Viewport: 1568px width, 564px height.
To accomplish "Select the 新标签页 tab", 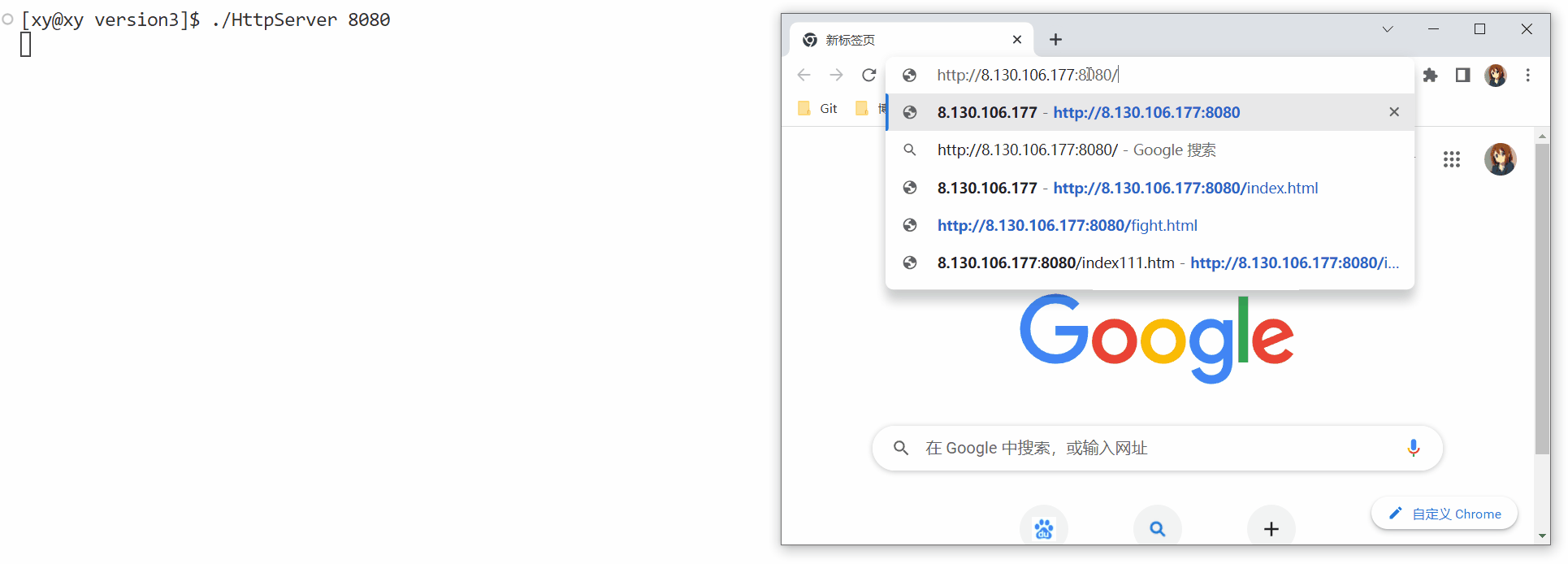I will (912, 39).
